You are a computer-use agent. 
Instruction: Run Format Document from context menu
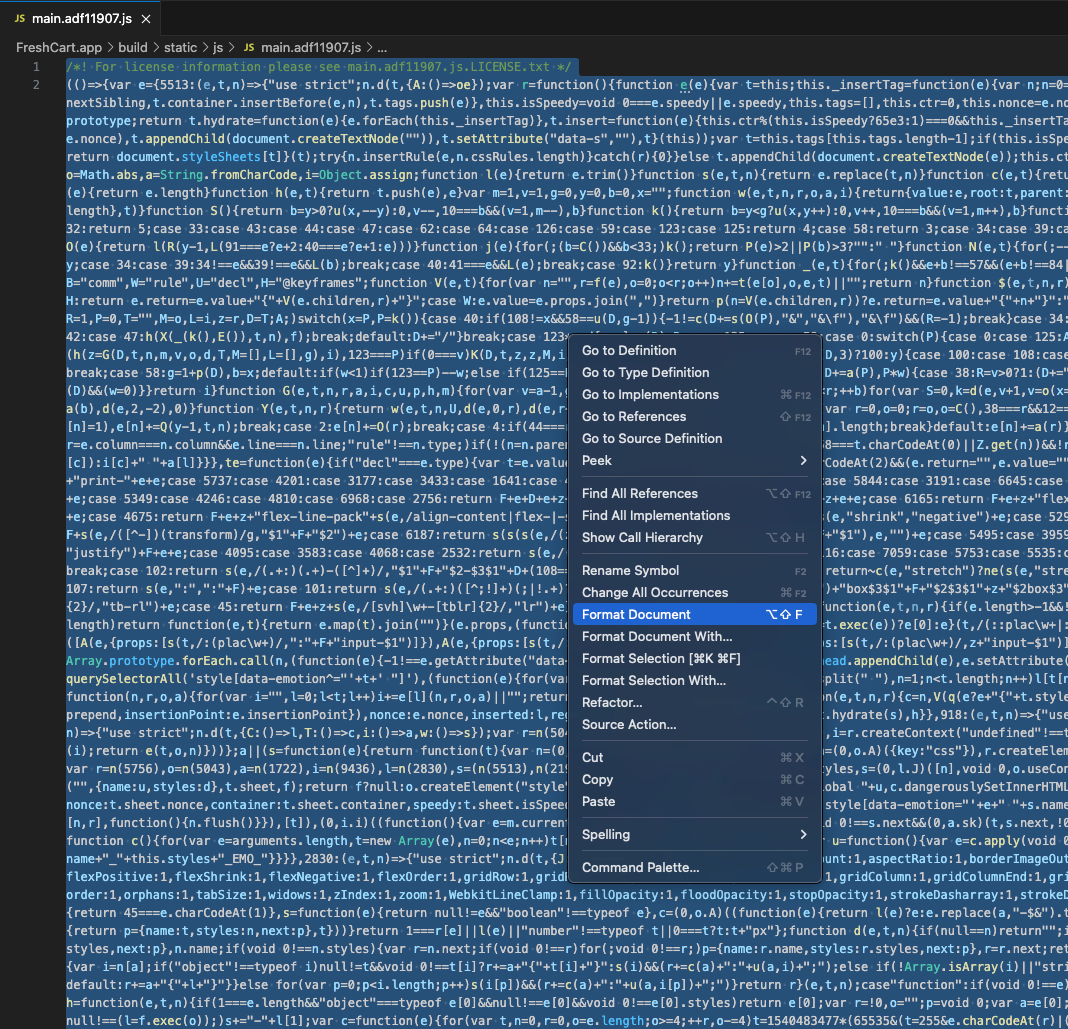694,614
